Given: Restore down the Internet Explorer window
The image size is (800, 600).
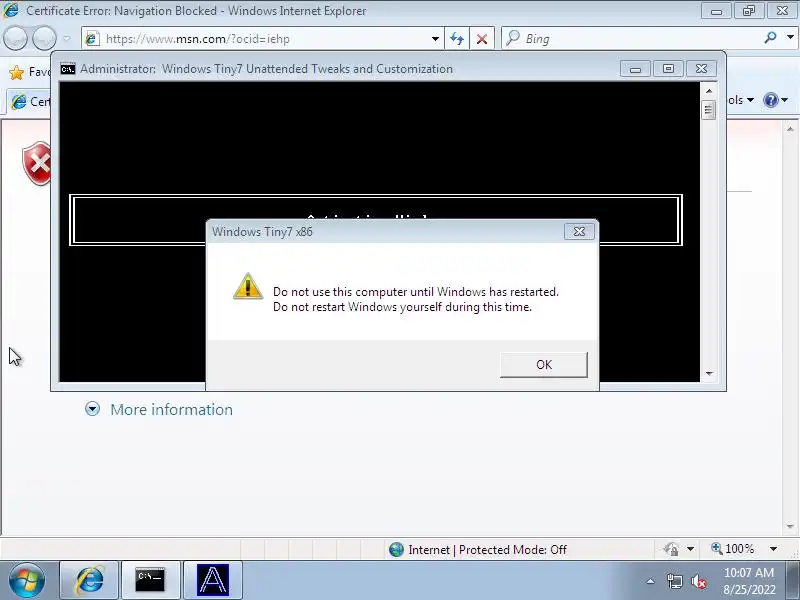Looking at the screenshot, I should point(749,11).
